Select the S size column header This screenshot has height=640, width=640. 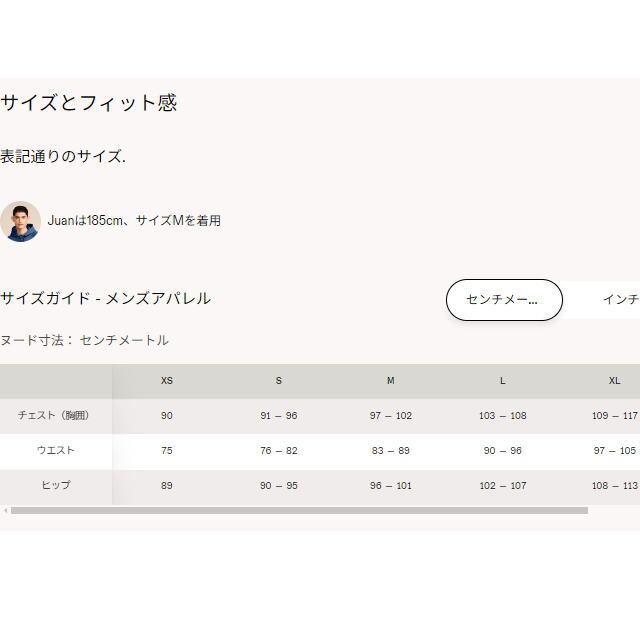coord(279,381)
